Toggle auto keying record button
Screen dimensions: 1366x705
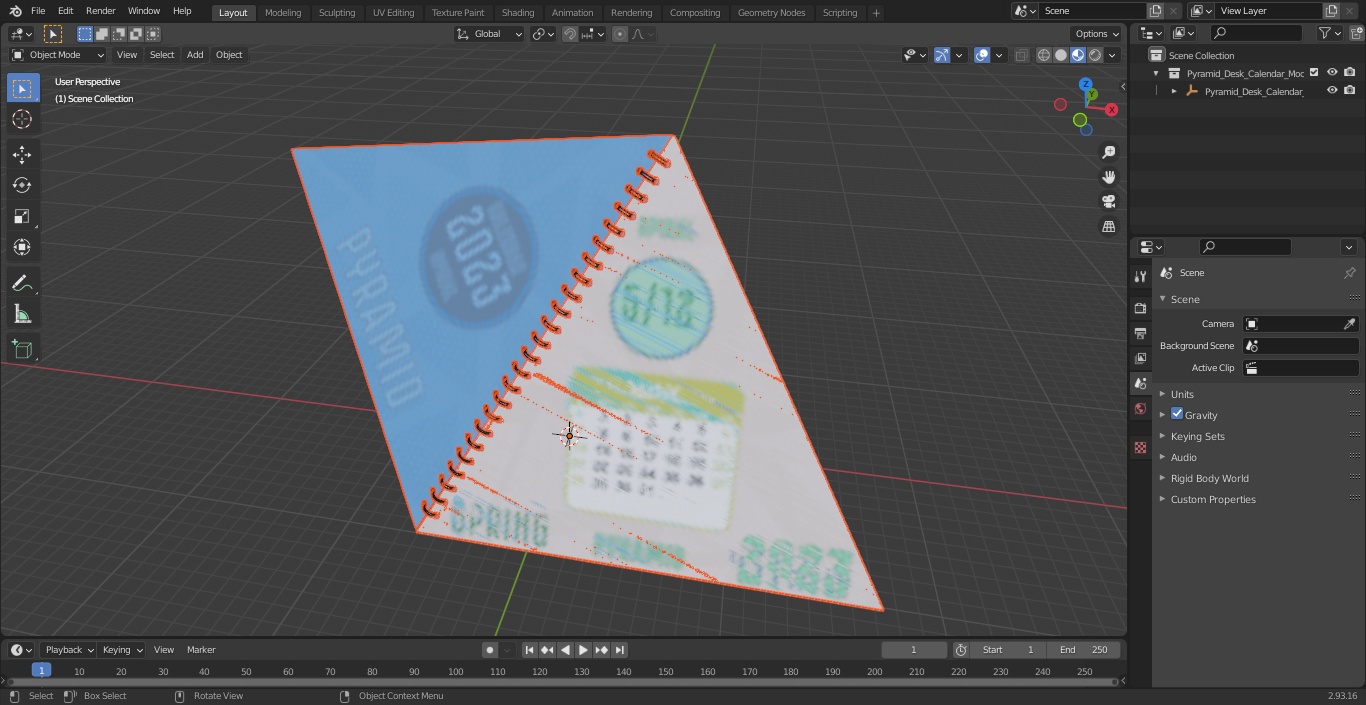pos(490,650)
